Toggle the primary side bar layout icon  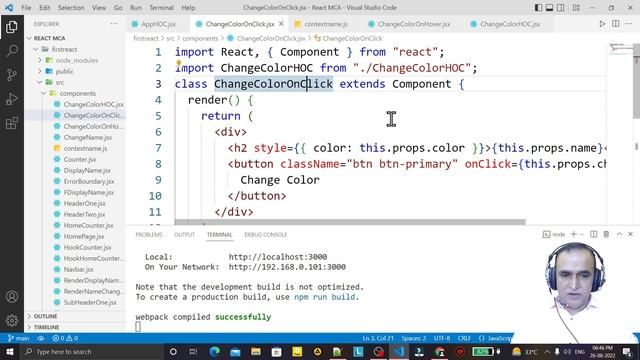538,8
